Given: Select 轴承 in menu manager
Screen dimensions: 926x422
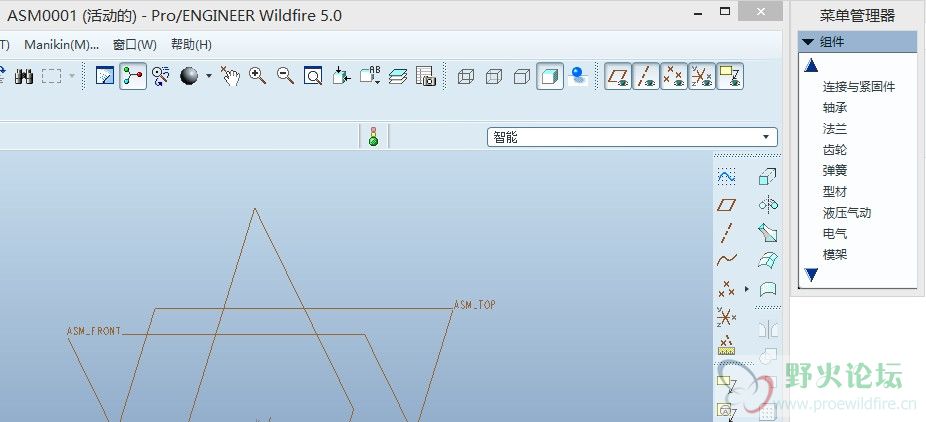Looking at the screenshot, I should 834,108.
